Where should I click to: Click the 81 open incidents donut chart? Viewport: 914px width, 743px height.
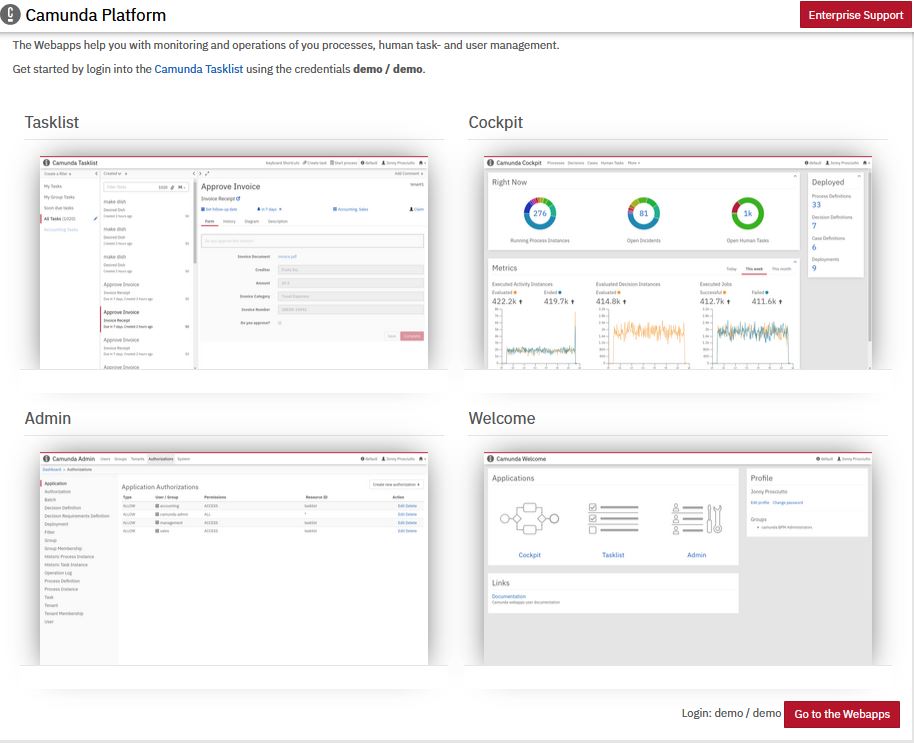(644, 213)
